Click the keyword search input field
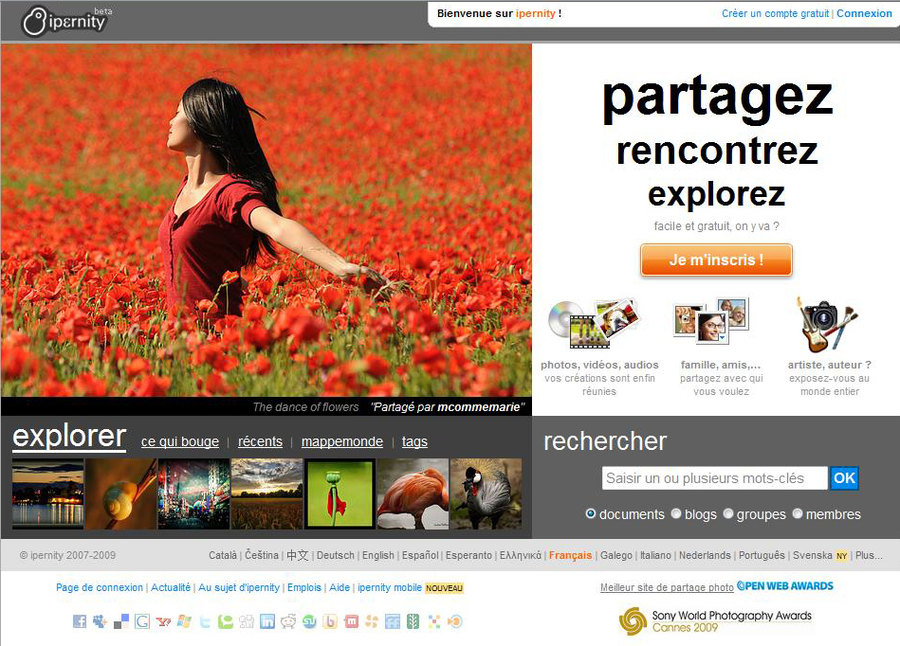Screen dimensions: 900x646 point(714,478)
